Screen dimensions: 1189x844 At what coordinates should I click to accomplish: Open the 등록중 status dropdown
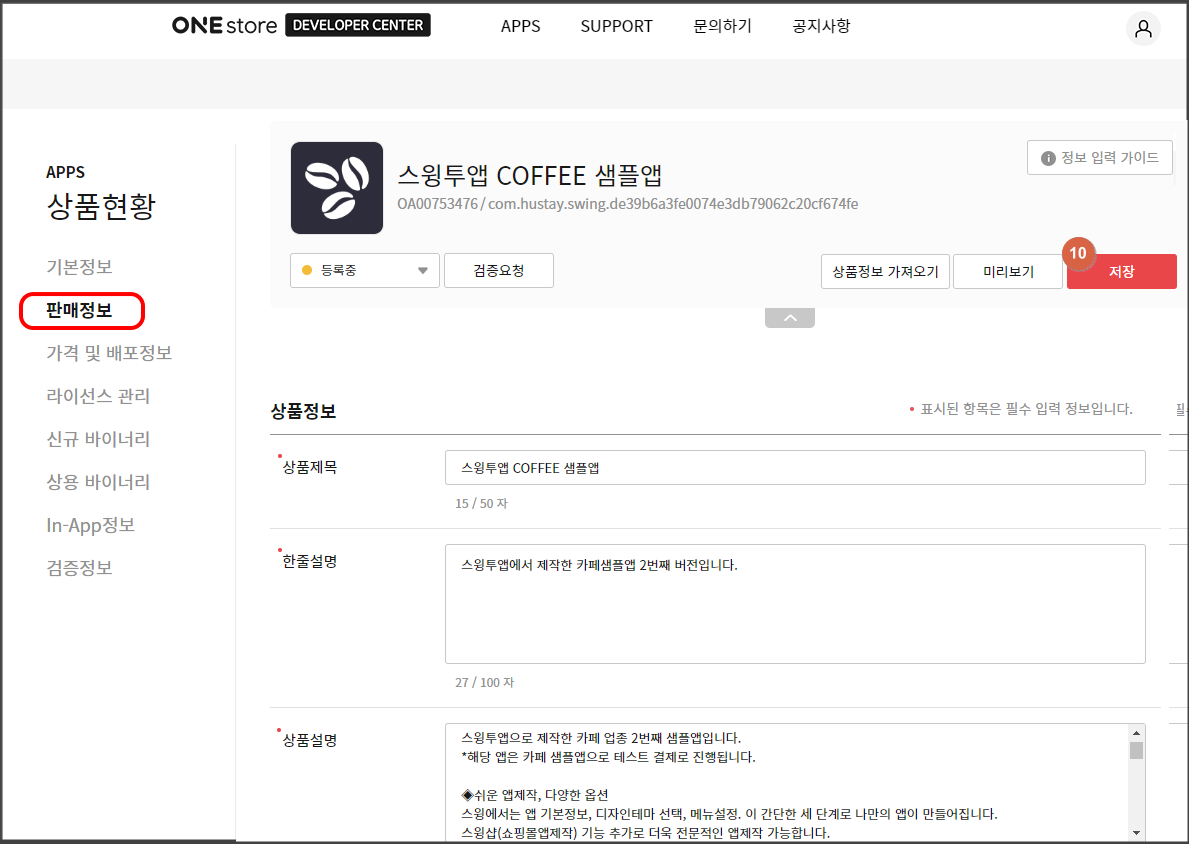422,270
